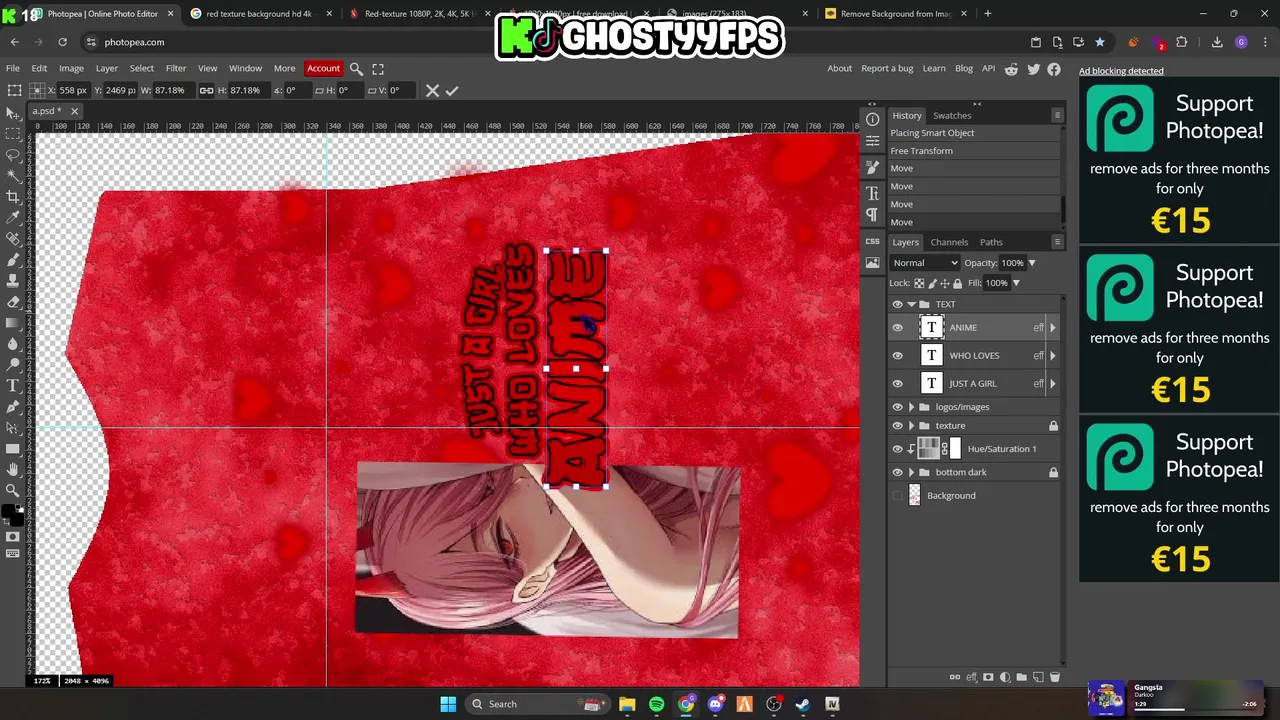Open the Properties sliders panel icon

tap(872, 141)
